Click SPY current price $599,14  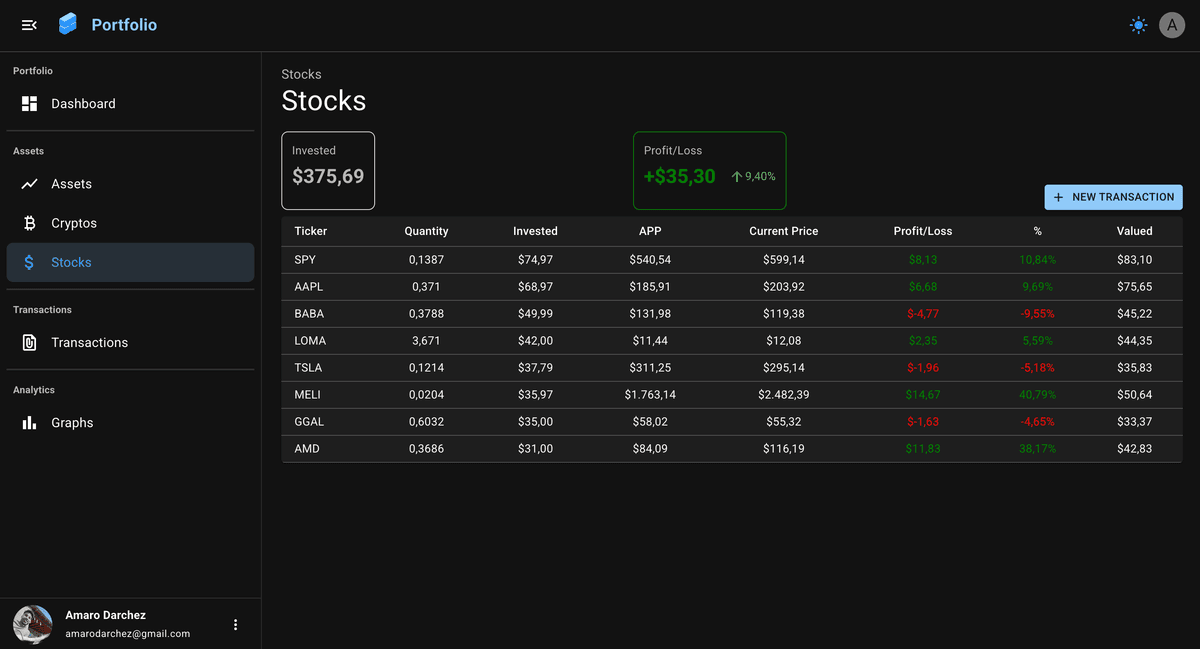784,260
